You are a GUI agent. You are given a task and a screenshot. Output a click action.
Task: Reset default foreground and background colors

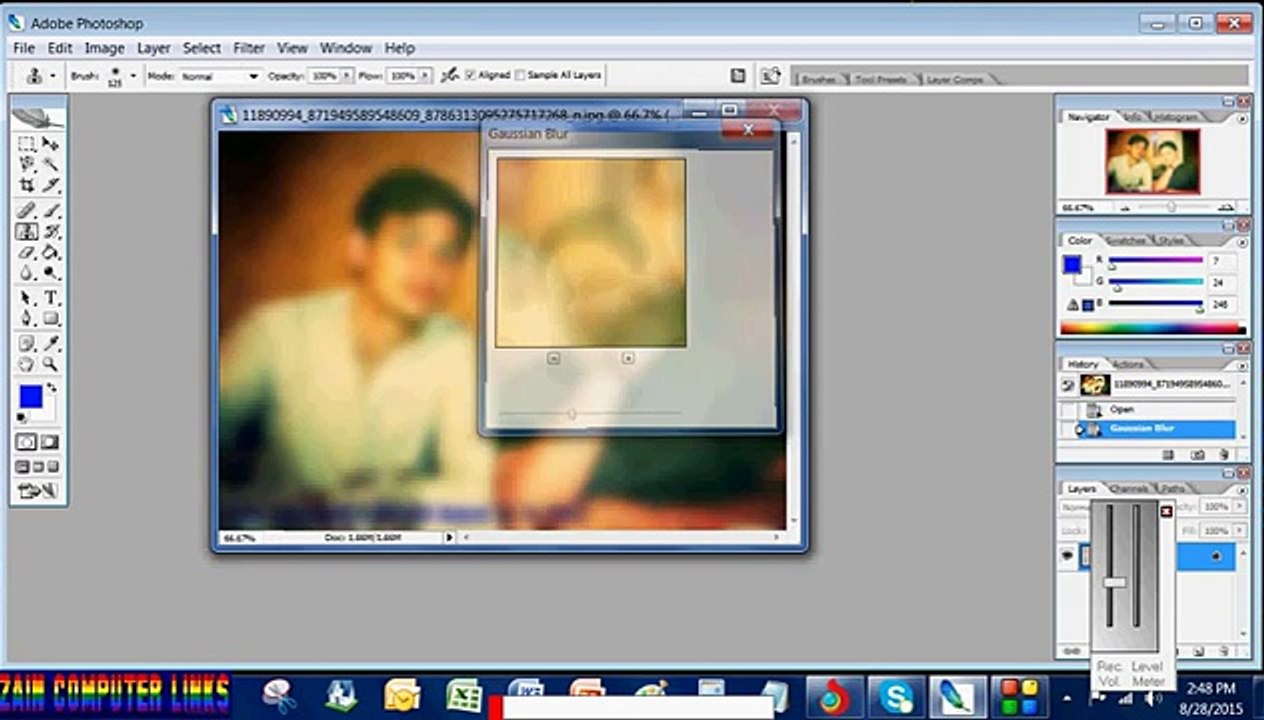[x=23, y=418]
